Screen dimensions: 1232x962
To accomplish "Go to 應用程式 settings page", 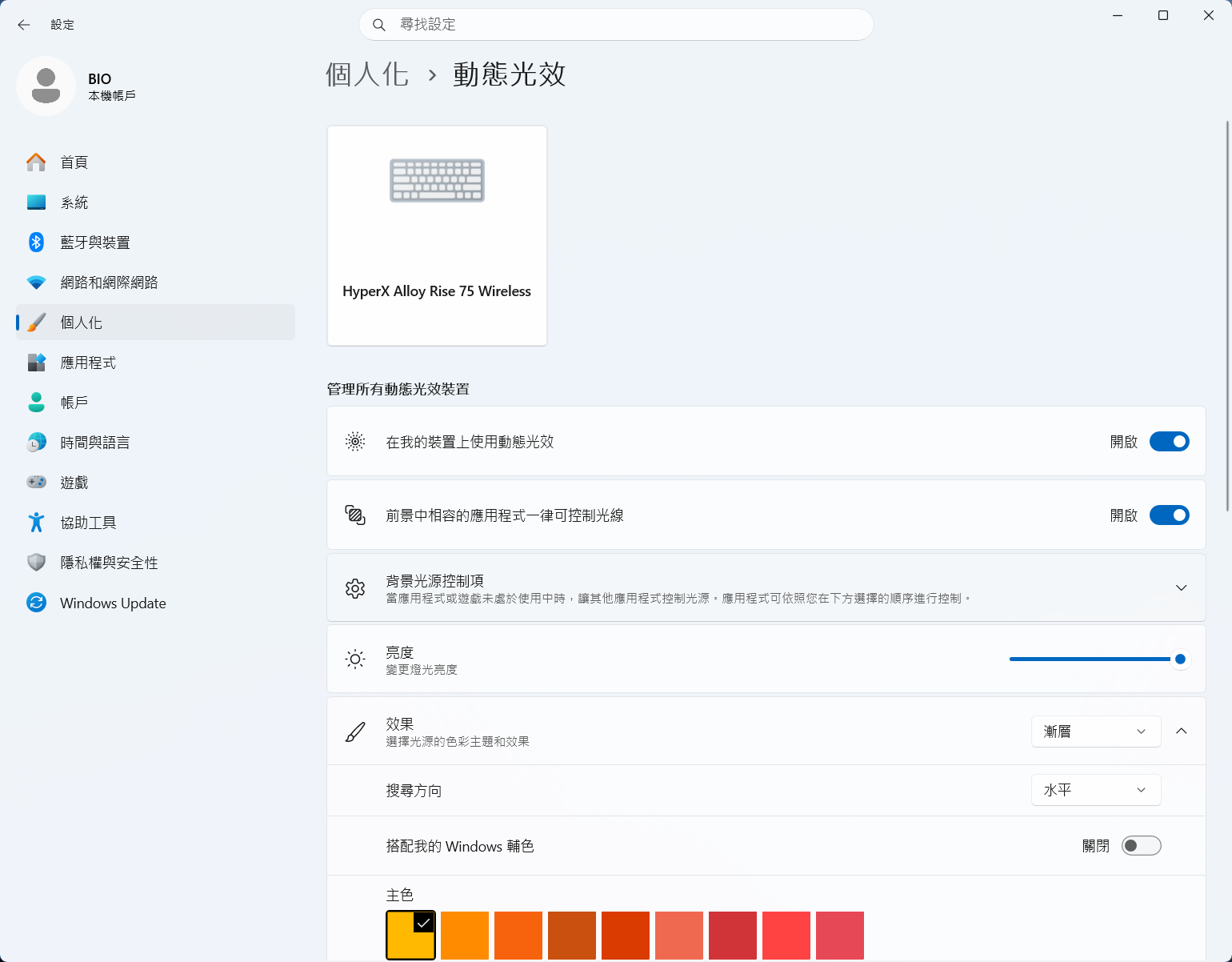I will 88,363.
